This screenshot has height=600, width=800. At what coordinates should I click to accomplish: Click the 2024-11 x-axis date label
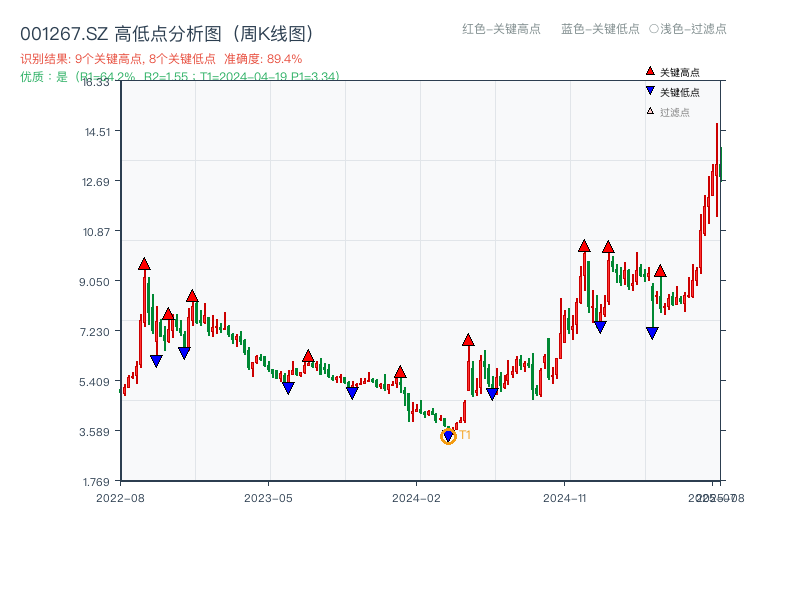564,498
